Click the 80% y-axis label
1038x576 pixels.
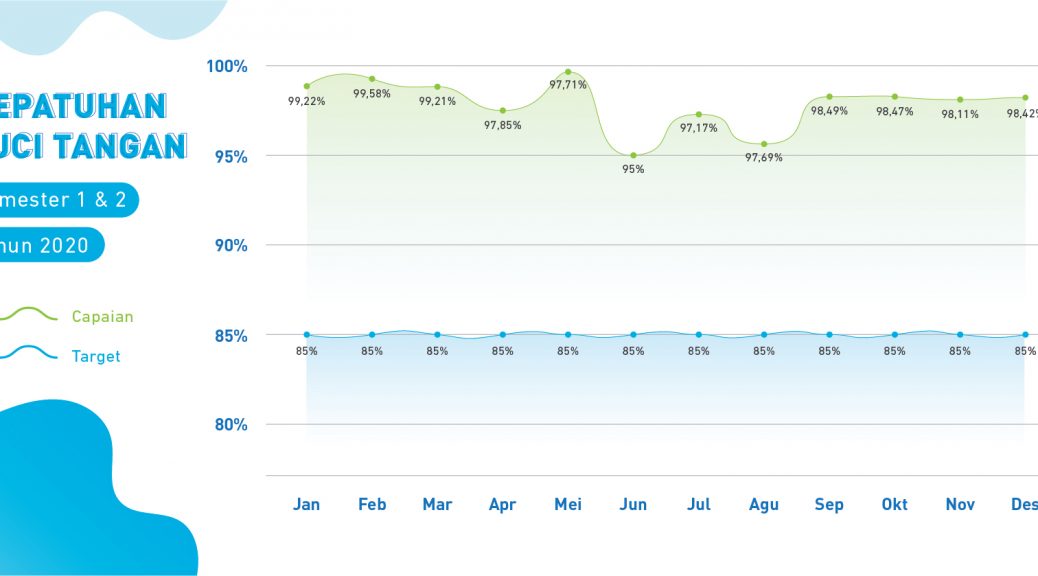(229, 425)
